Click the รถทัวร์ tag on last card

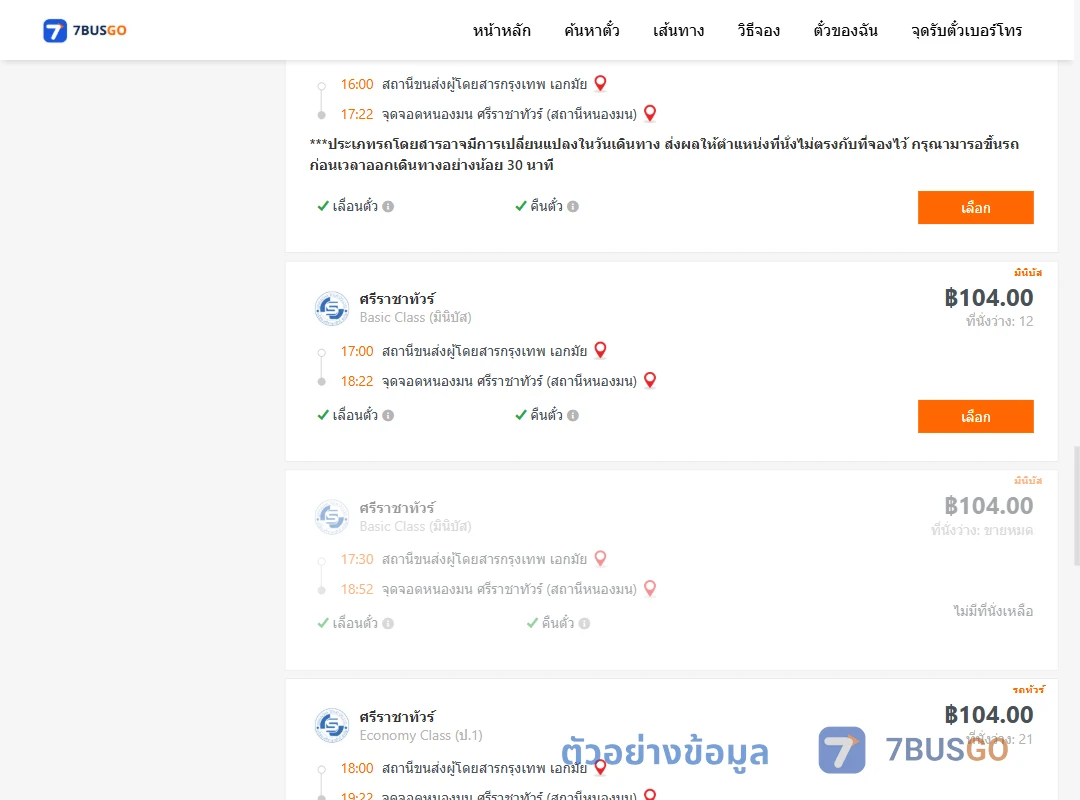pos(1028,689)
